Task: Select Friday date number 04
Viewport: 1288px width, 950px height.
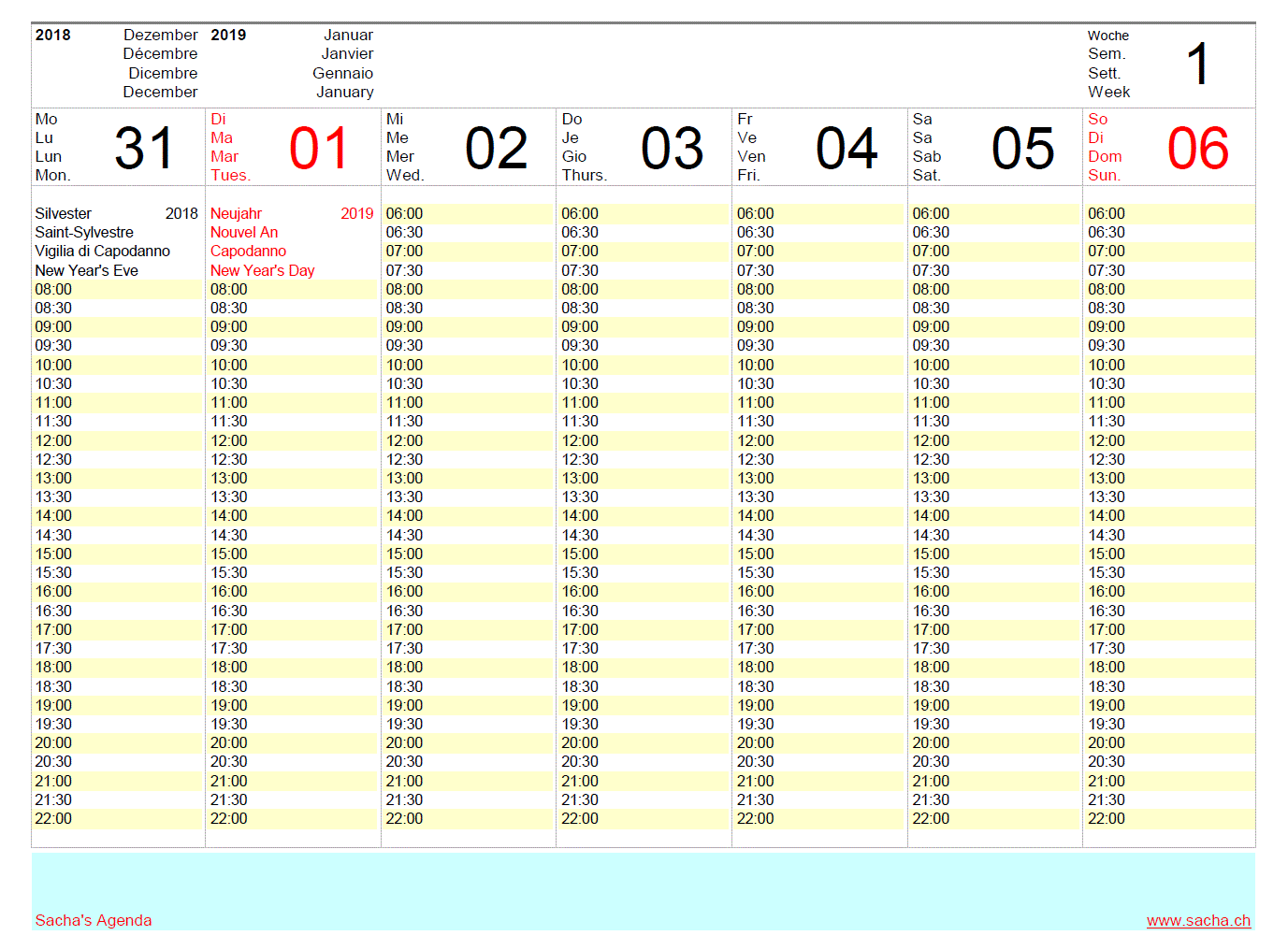Action: click(x=847, y=149)
